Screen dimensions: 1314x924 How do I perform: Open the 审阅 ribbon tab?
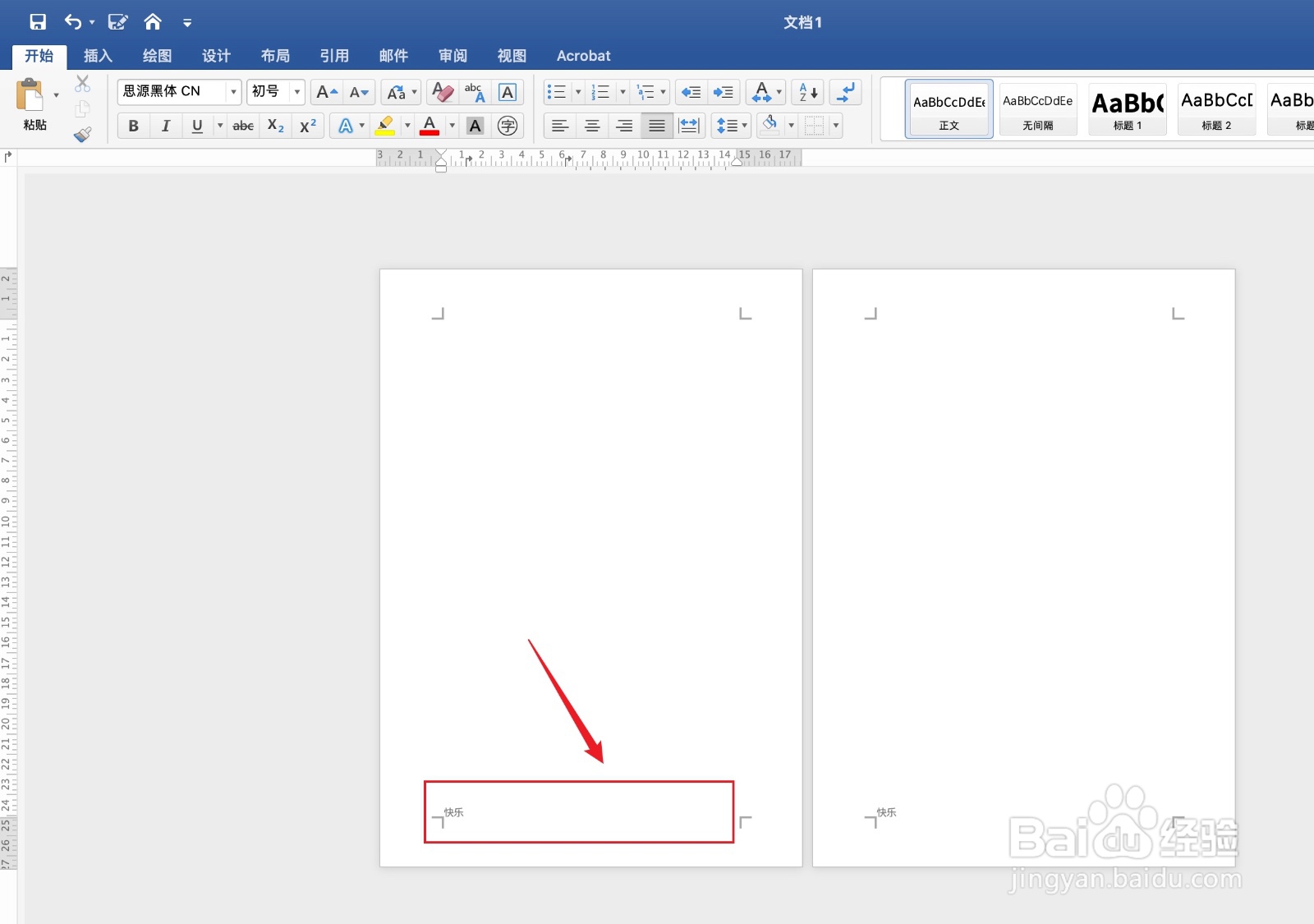pyautogui.click(x=453, y=56)
